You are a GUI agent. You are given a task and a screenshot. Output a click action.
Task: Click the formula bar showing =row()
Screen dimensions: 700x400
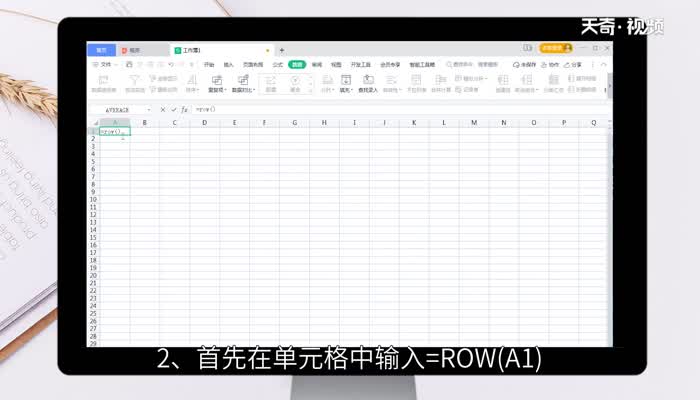point(400,109)
